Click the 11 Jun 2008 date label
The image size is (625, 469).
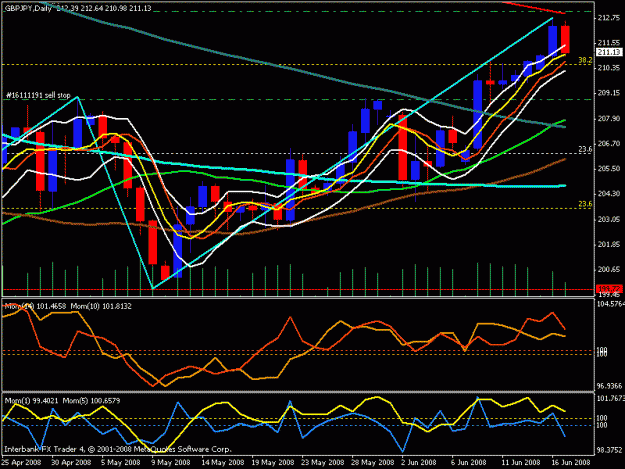point(521,462)
